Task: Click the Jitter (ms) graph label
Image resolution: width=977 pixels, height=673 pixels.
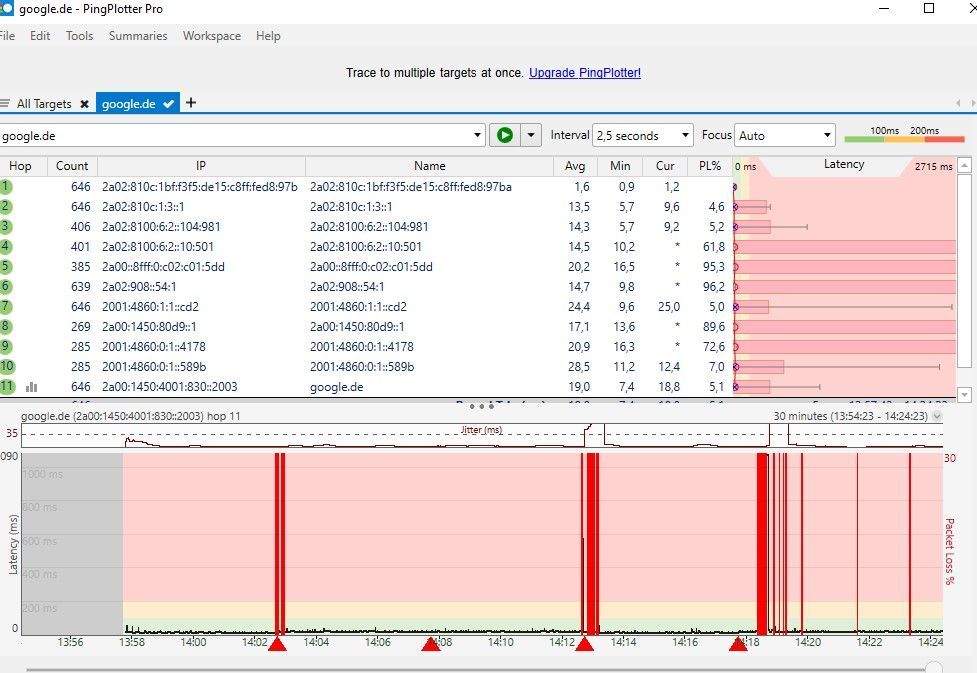Action: point(481,430)
